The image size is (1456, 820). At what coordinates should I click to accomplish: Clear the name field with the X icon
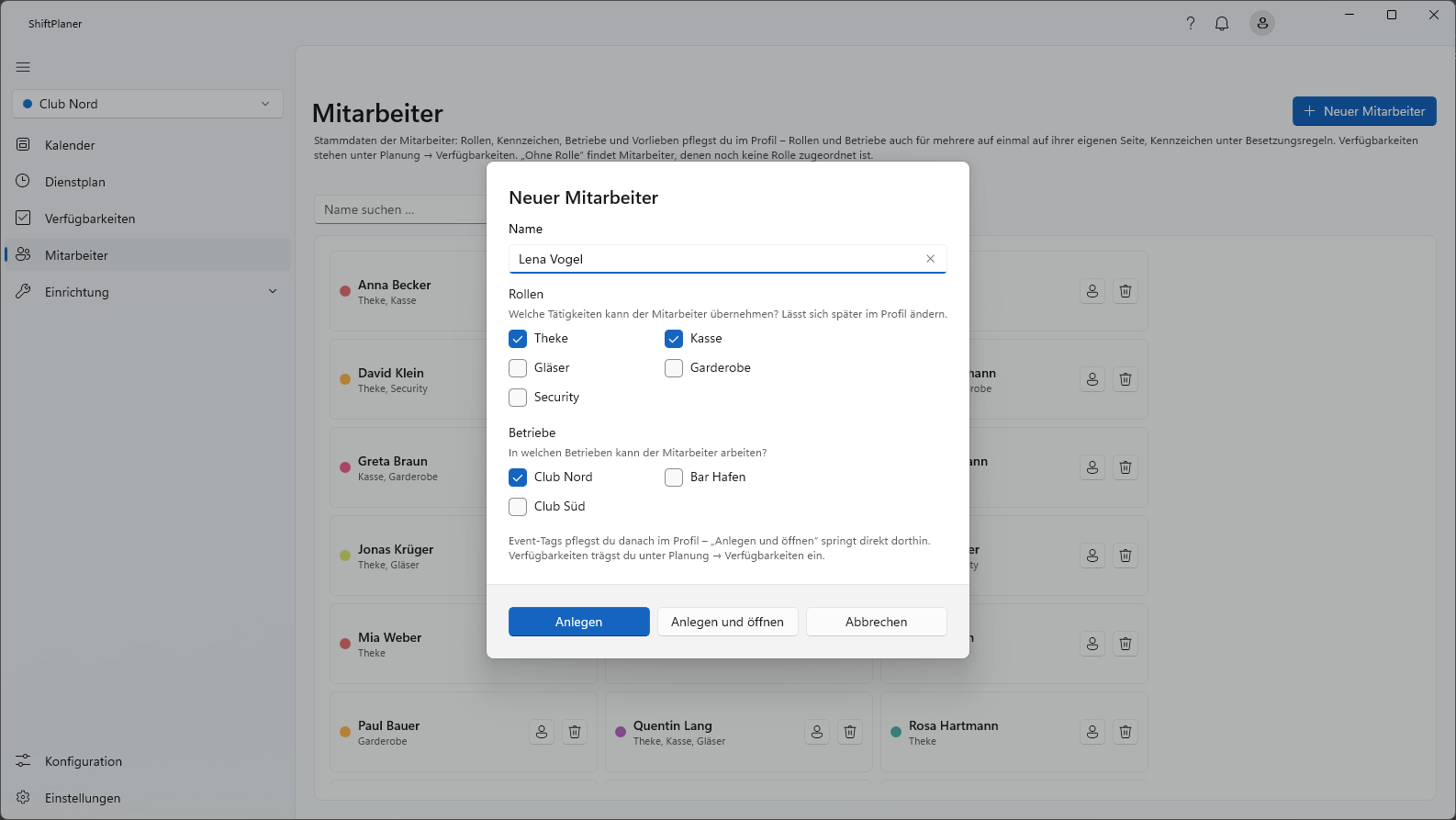tap(930, 259)
